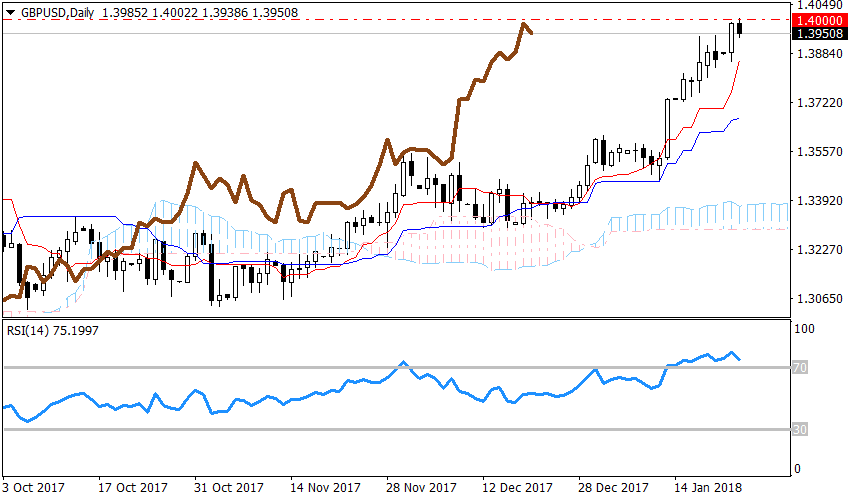Click the 1.32270 price scale value
Screen dimensions: 850x500
point(820,249)
